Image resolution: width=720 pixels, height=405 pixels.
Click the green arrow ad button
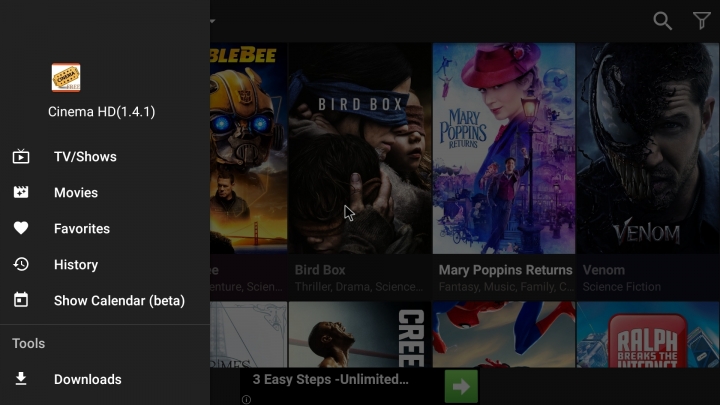coord(461,386)
